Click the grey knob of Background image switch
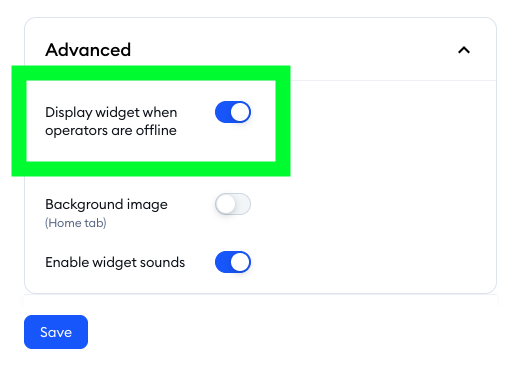This screenshot has height=365, width=516. pos(226,204)
